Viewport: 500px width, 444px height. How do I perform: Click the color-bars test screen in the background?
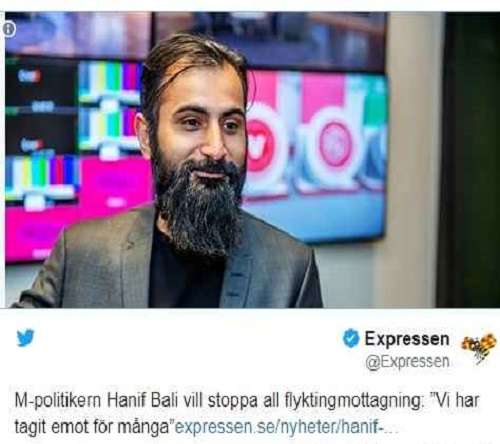pyautogui.click(x=110, y=100)
